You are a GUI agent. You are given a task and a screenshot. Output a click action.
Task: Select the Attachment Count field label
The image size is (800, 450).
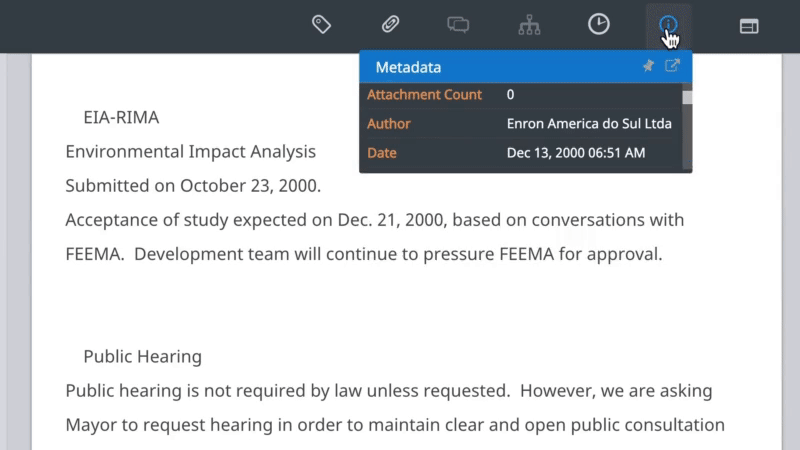(424, 94)
